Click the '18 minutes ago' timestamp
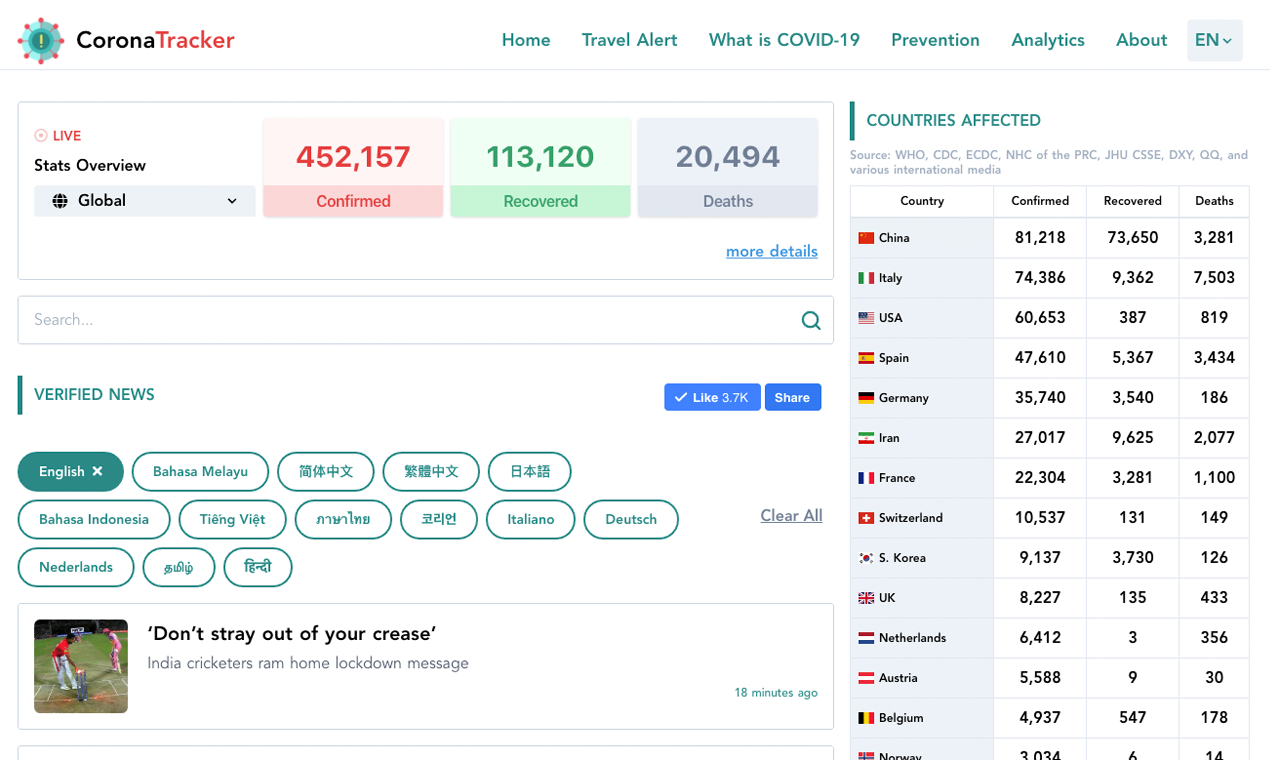 (x=776, y=692)
